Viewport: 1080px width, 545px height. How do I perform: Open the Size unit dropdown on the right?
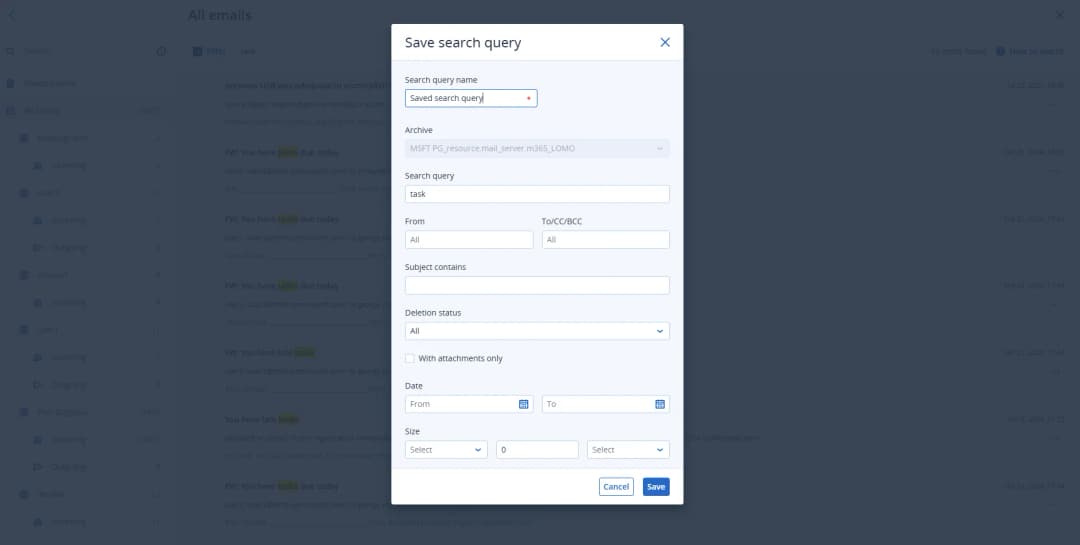[628, 450]
